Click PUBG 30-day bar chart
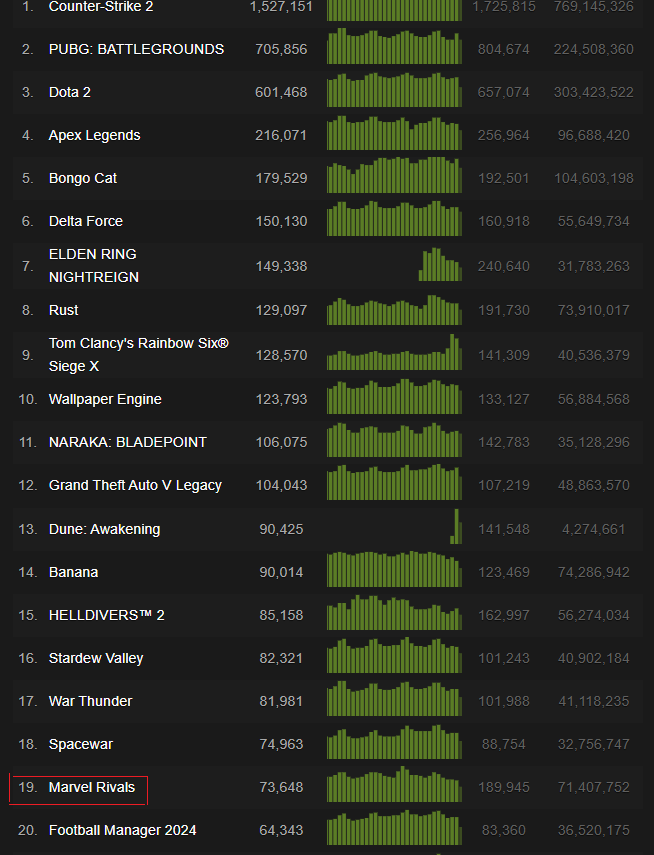The image size is (654, 855). point(394,46)
